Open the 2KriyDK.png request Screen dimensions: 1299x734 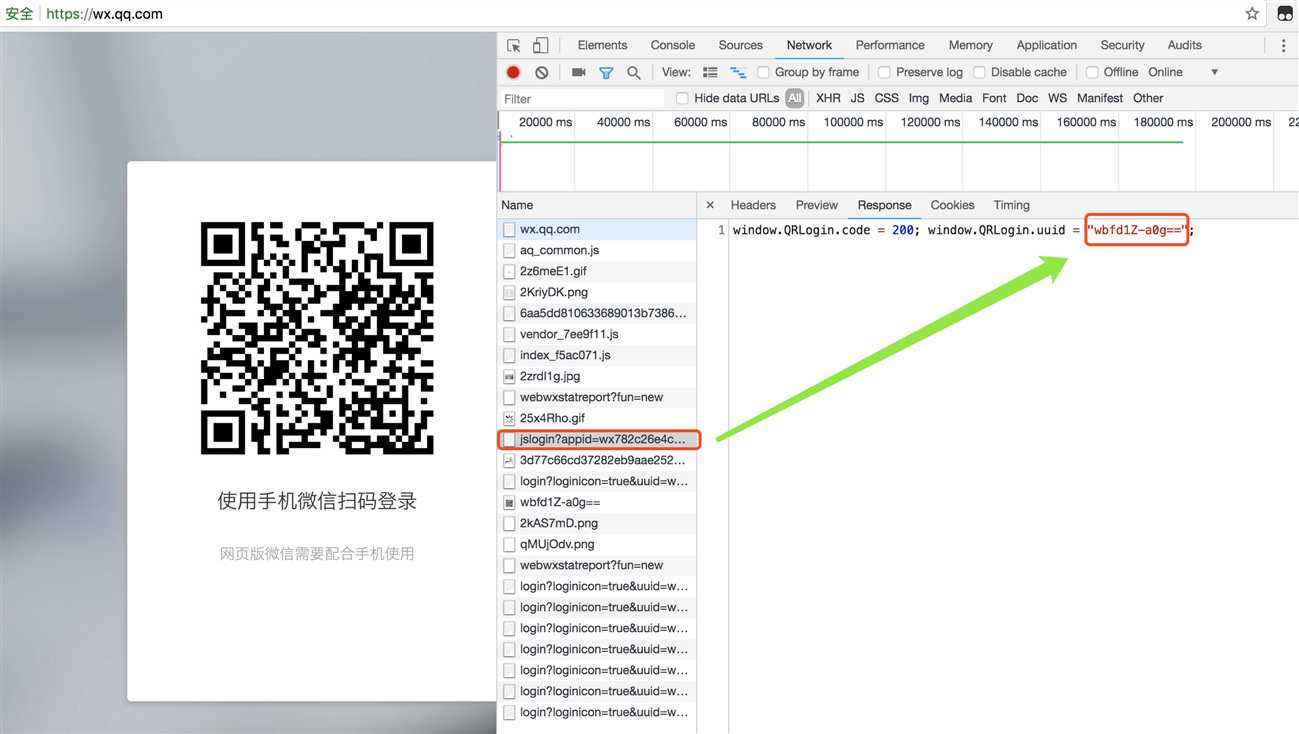[597, 292]
